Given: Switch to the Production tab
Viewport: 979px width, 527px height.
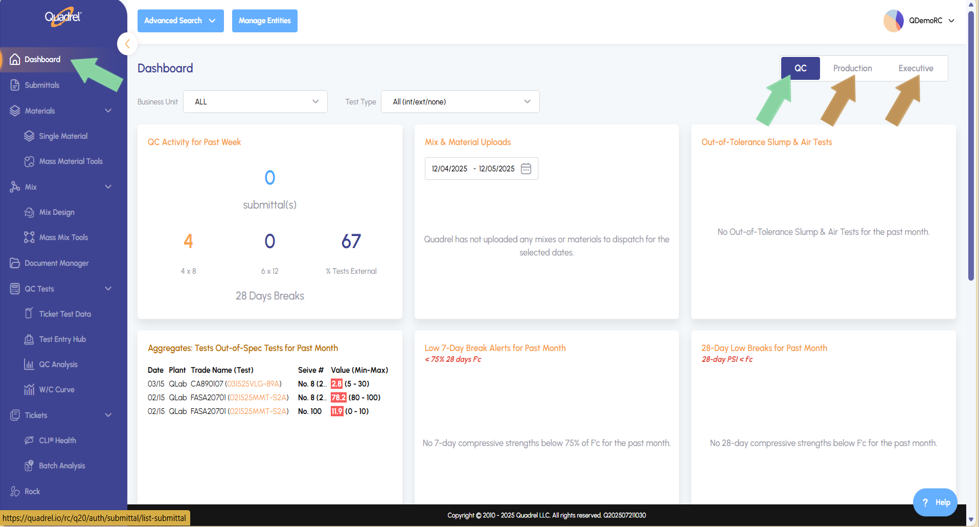Looking at the screenshot, I should (852, 68).
